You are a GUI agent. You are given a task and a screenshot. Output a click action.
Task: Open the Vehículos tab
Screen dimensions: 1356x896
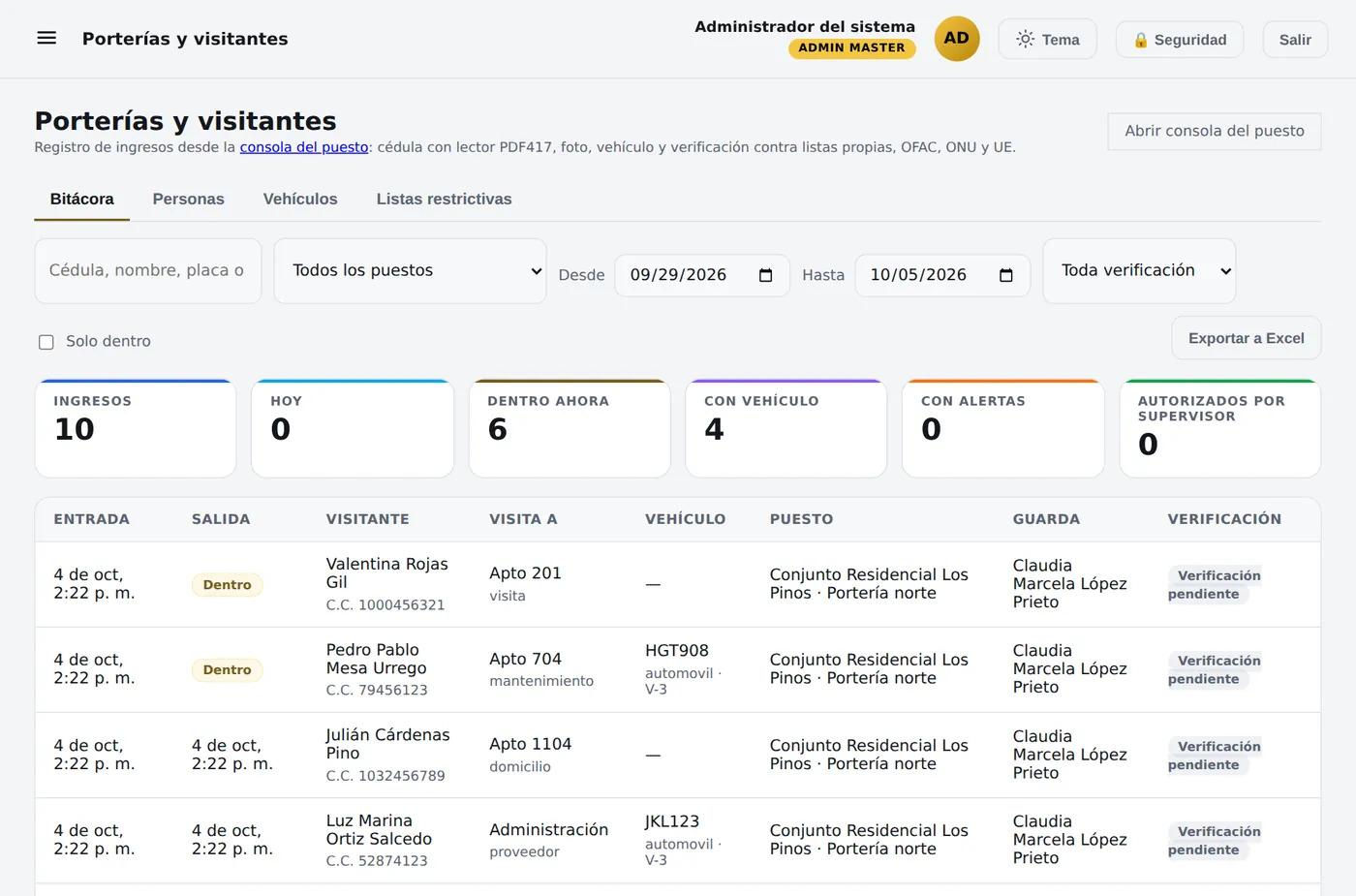tap(300, 199)
